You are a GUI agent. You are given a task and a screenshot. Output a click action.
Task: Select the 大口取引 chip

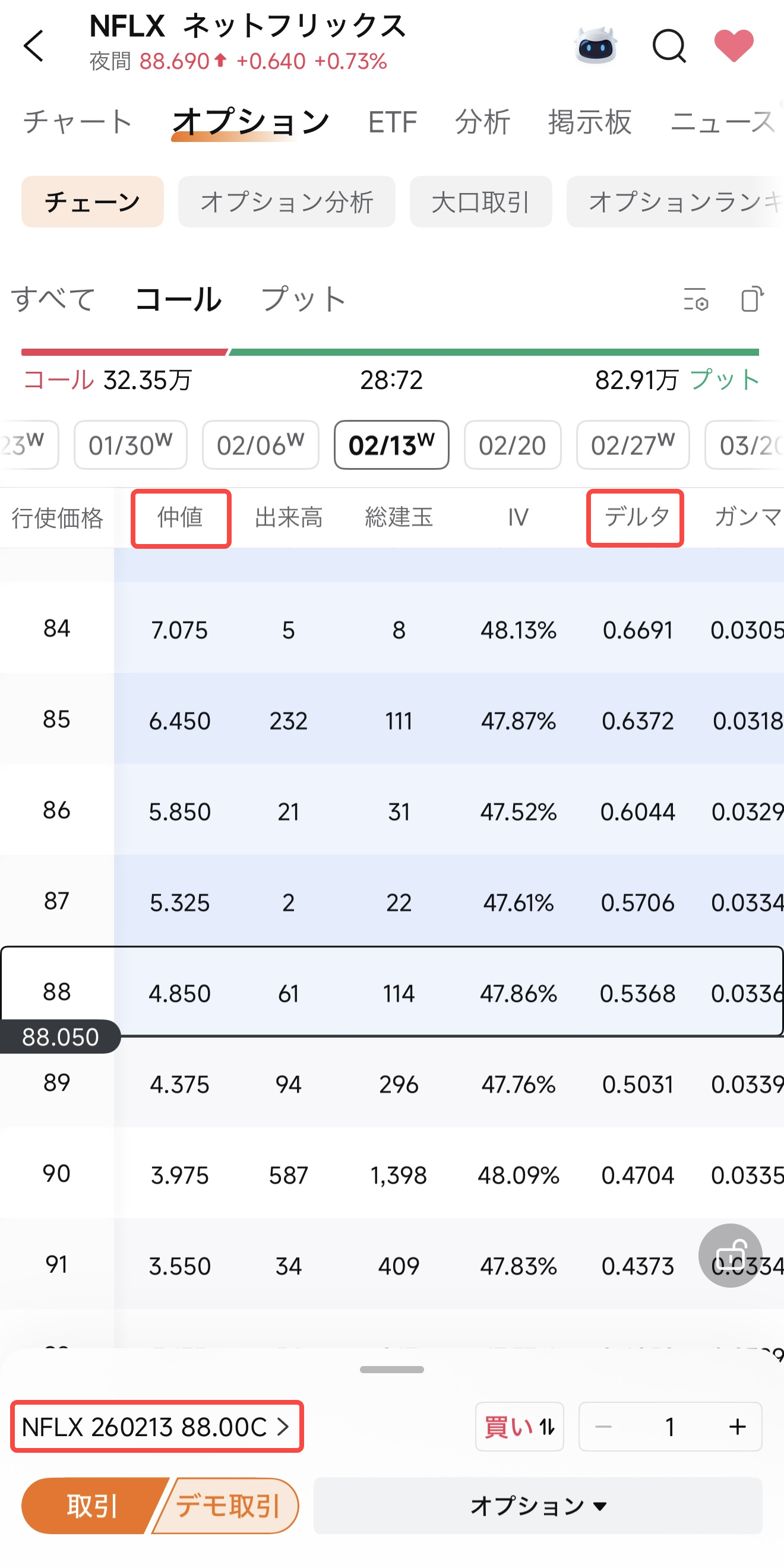(481, 201)
